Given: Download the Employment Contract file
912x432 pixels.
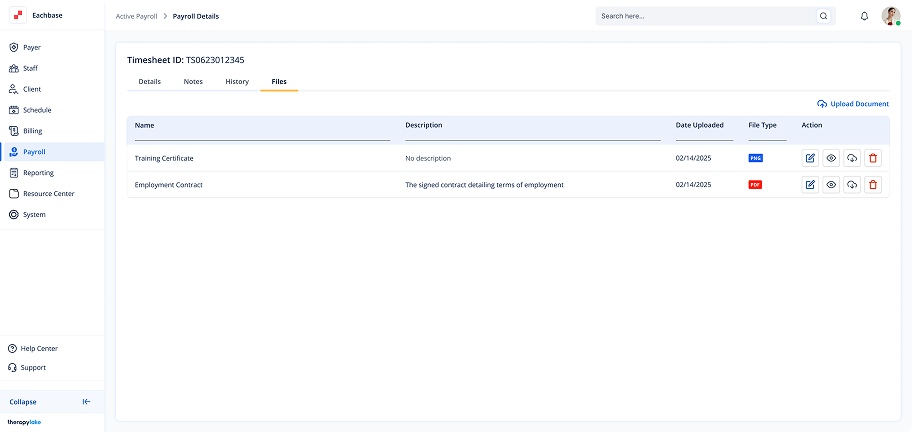Looking at the screenshot, I should [x=852, y=185].
